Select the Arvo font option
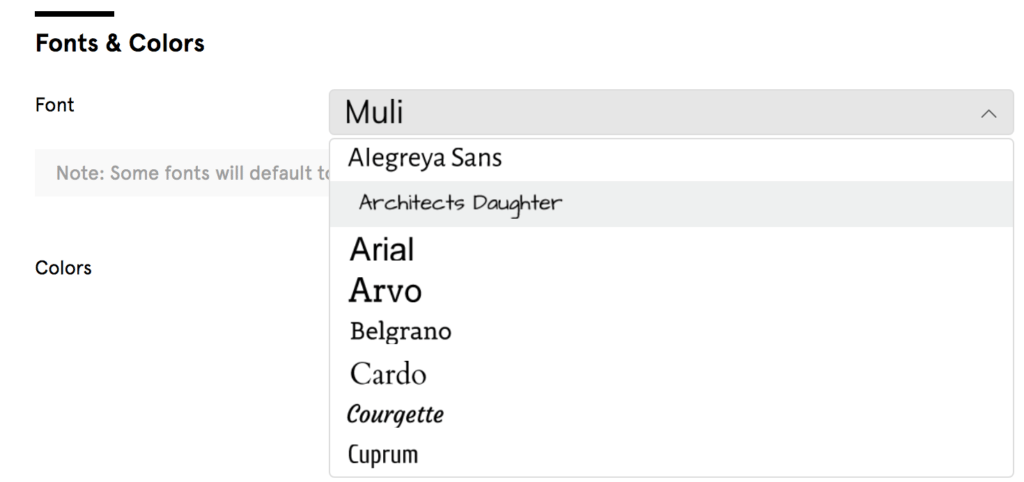This screenshot has height=482, width=1024. [385, 291]
